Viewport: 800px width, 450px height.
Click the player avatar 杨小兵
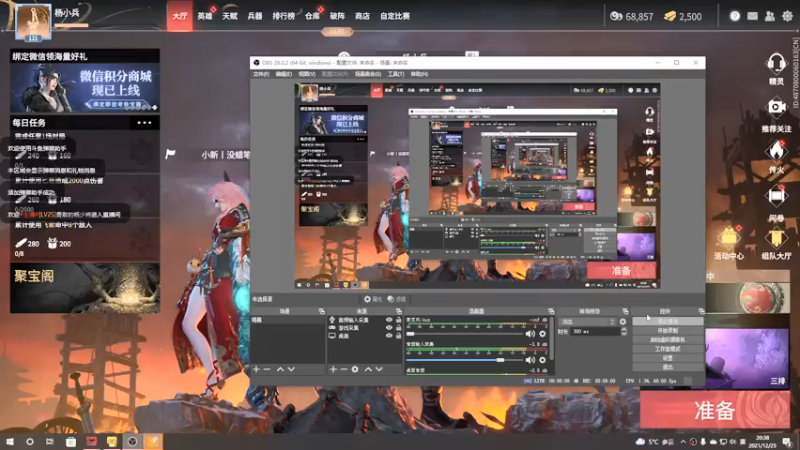point(33,21)
